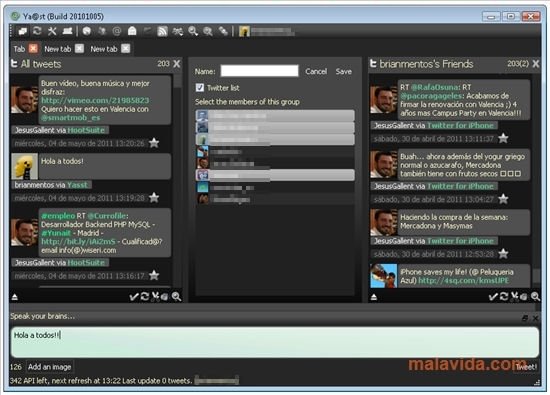Select first member in group list
This screenshot has height=395, width=550.
pos(275,115)
